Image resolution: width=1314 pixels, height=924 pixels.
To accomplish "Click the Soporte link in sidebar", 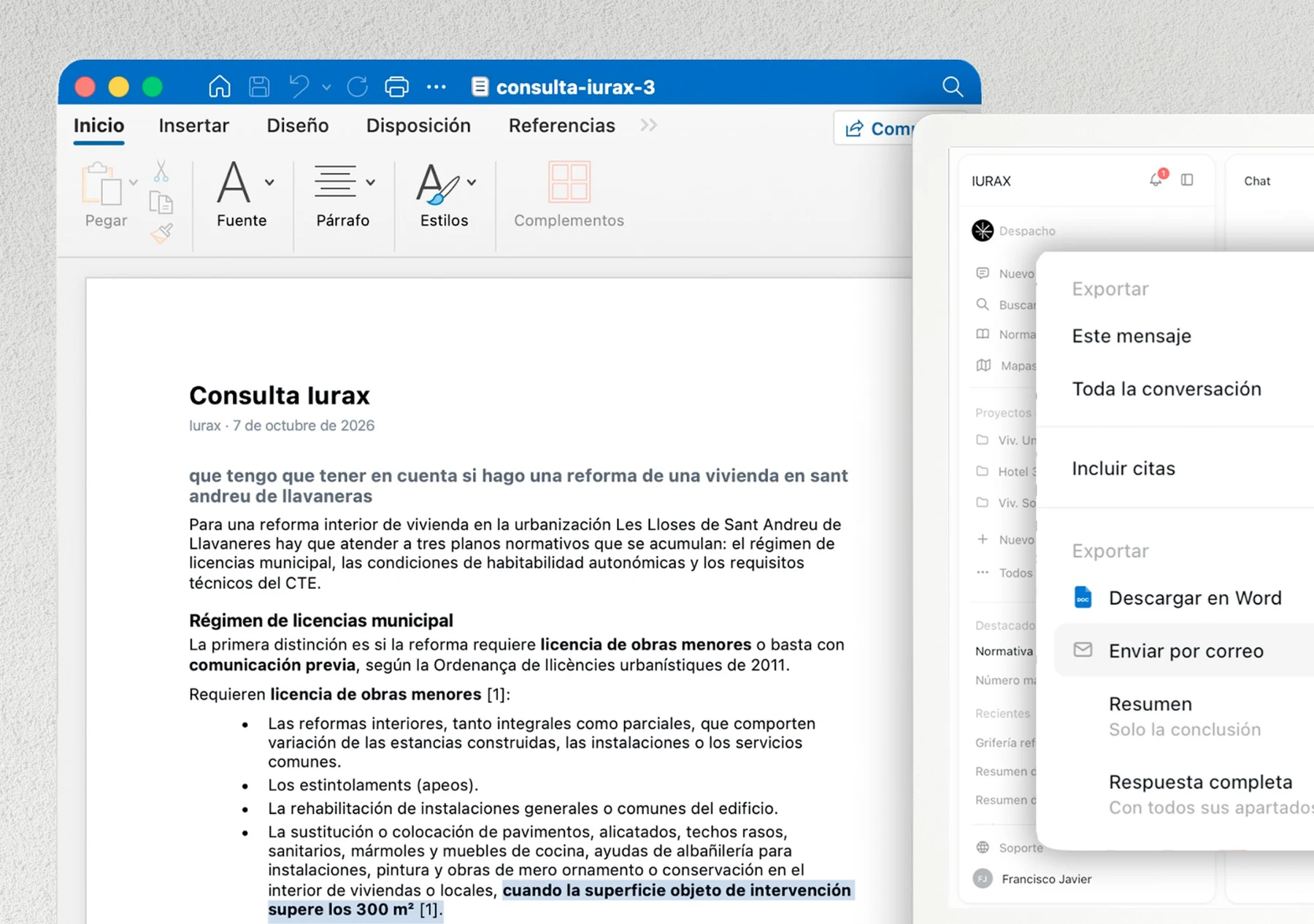I will (x=1011, y=847).
